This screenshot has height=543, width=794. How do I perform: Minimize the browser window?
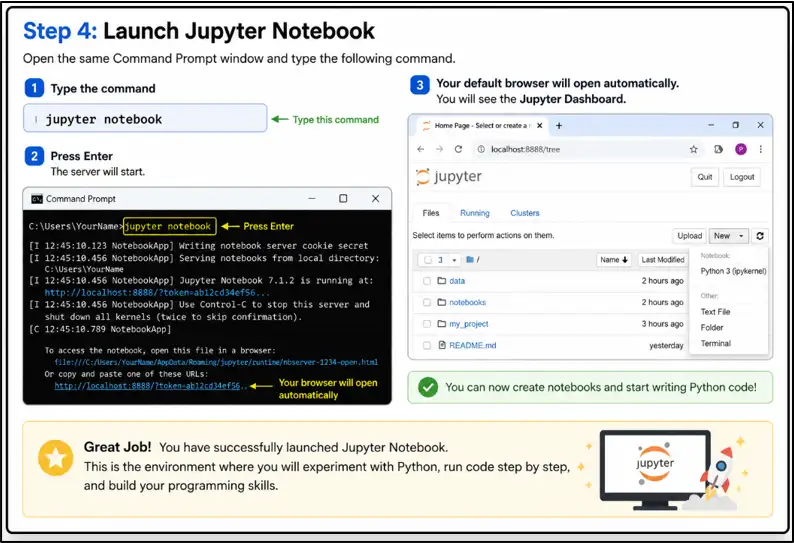click(x=711, y=125)
